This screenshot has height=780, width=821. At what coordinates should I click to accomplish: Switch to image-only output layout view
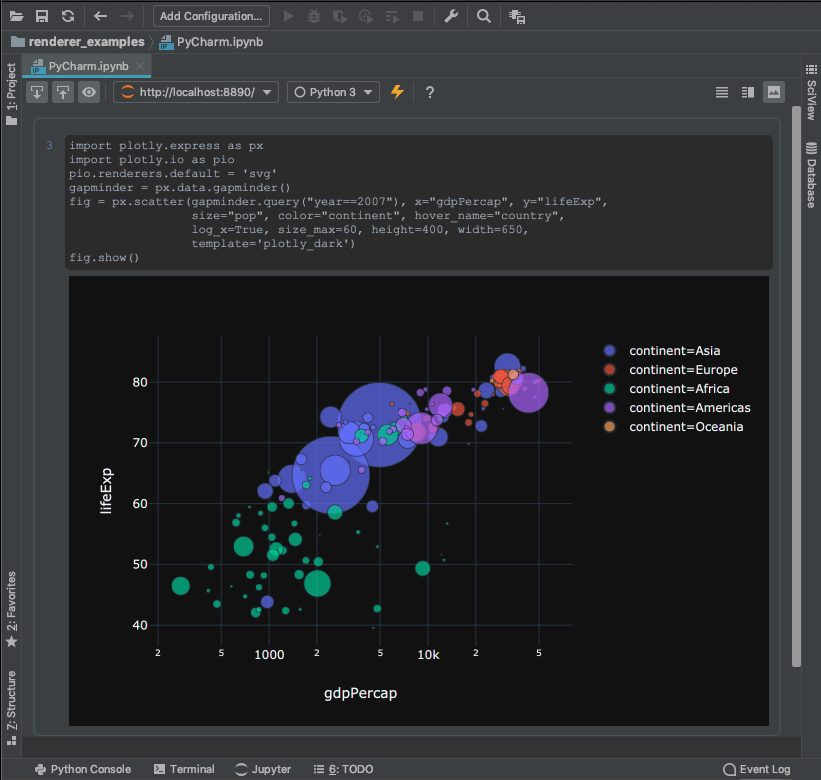[774, 92]
